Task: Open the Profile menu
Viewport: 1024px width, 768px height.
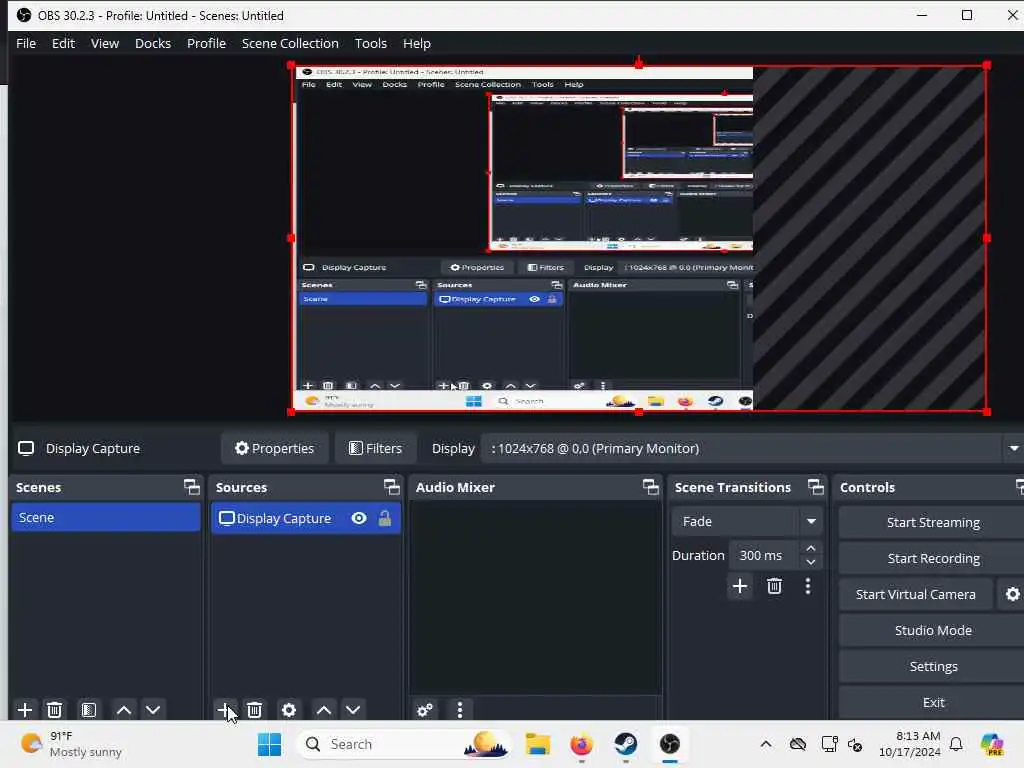Action: coord(206,43)
